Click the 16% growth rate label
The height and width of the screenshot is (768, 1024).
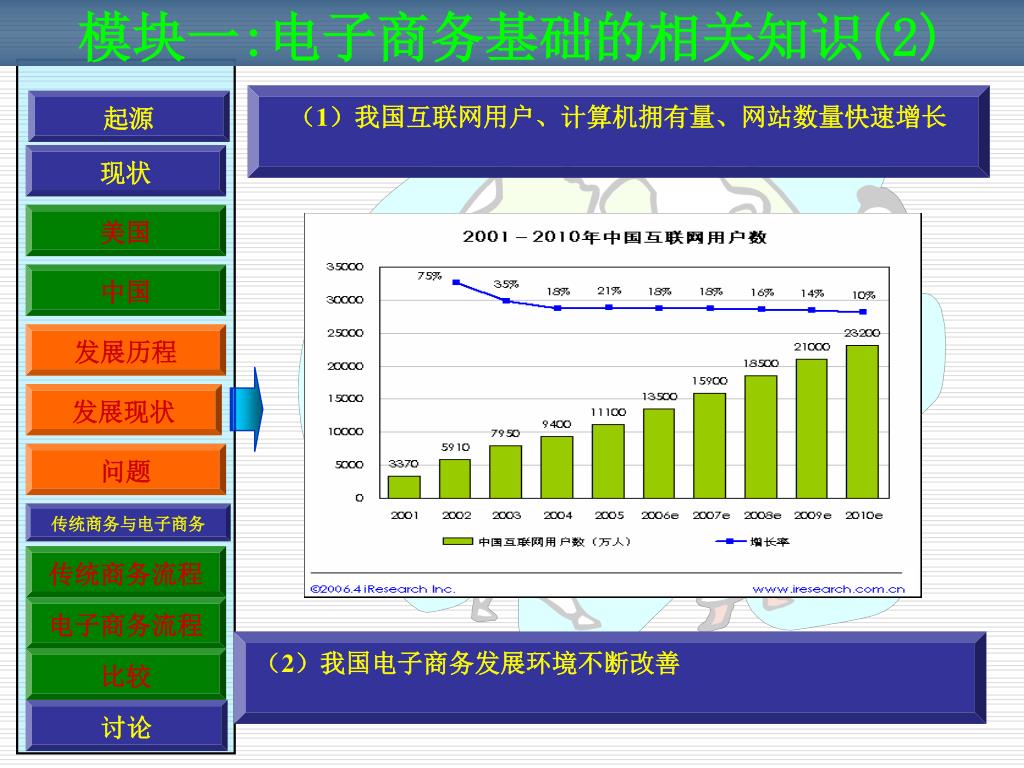coord(762,293)
